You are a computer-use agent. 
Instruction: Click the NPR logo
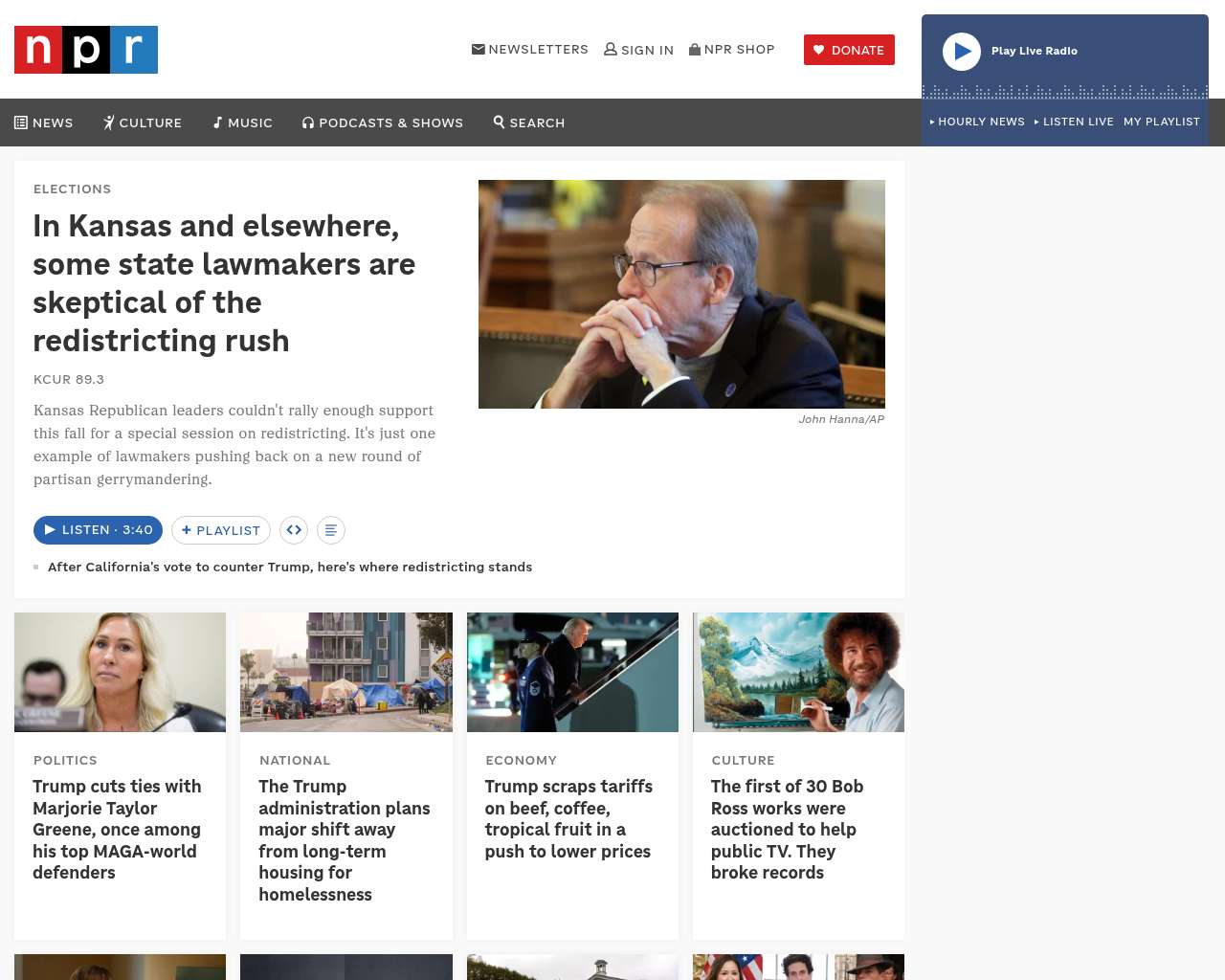pos(86,50)
